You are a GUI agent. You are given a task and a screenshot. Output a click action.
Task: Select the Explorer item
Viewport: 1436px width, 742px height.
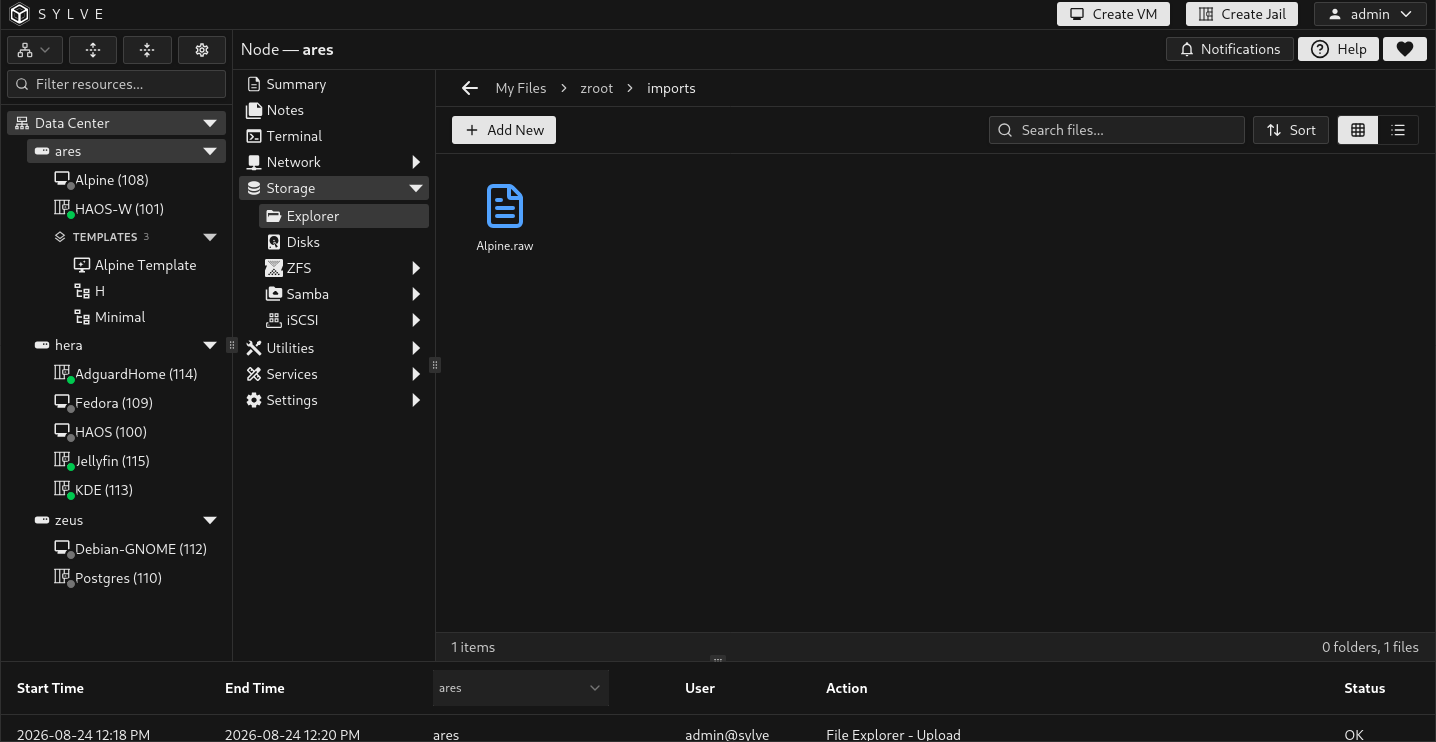click(x=344, y=216)
